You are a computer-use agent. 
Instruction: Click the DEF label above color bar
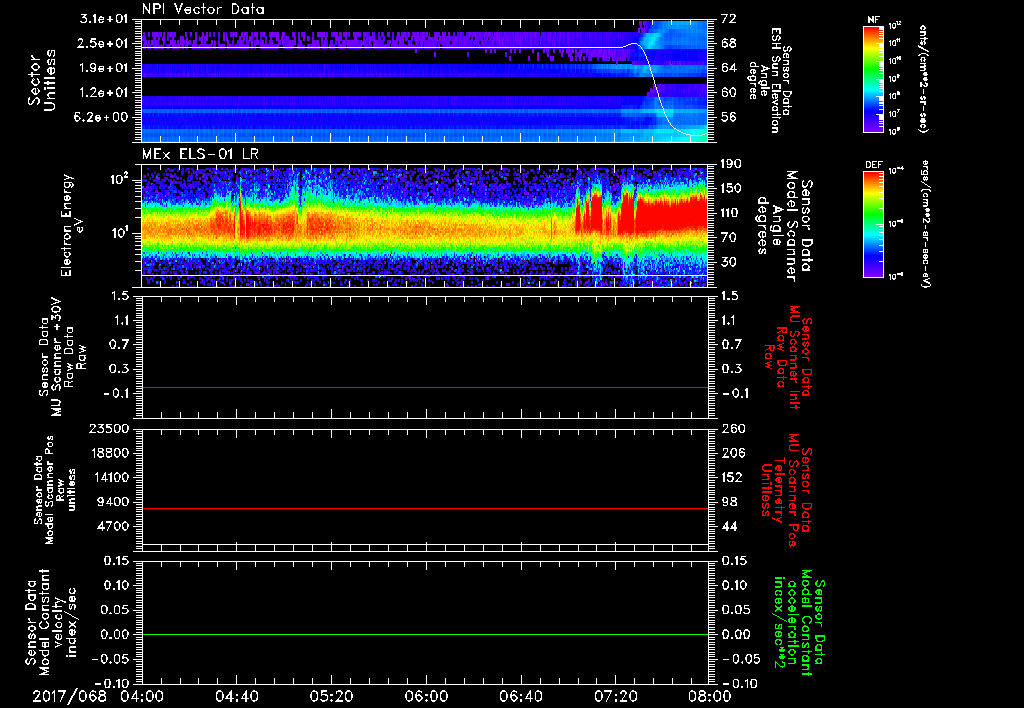(873, 165)
